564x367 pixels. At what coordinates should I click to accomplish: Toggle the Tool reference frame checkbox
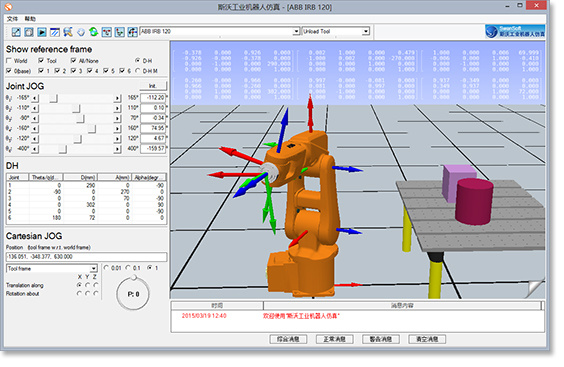pos(41,60)
